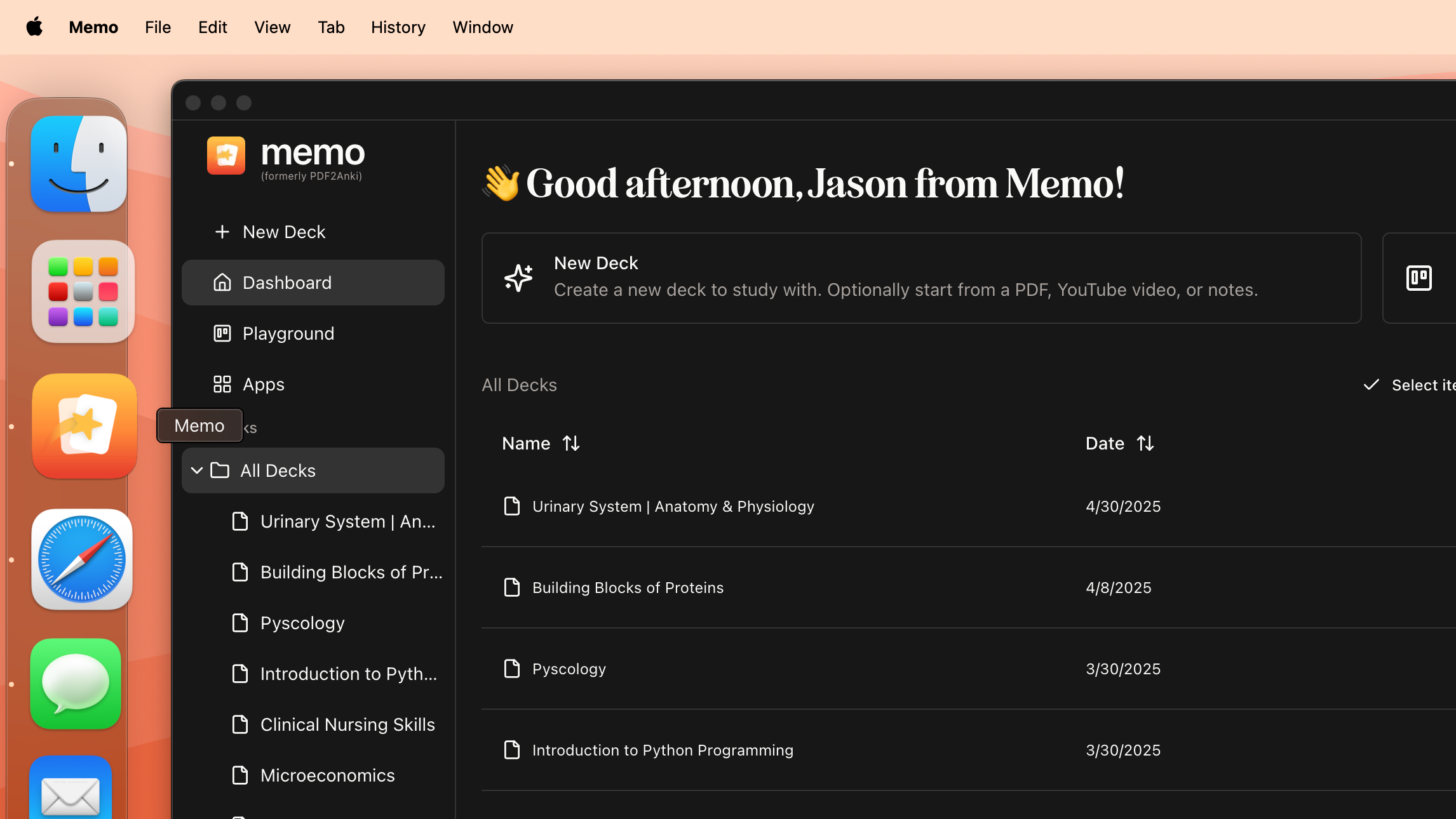
Task: Open the Window menu
Action: pos(482,27)
